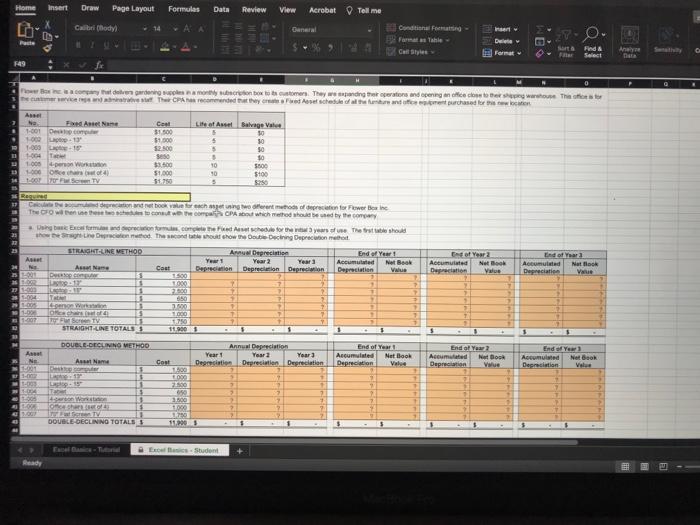
Task: Click the Fill icon below AutoSum
Action: click(x=540, y=42)
